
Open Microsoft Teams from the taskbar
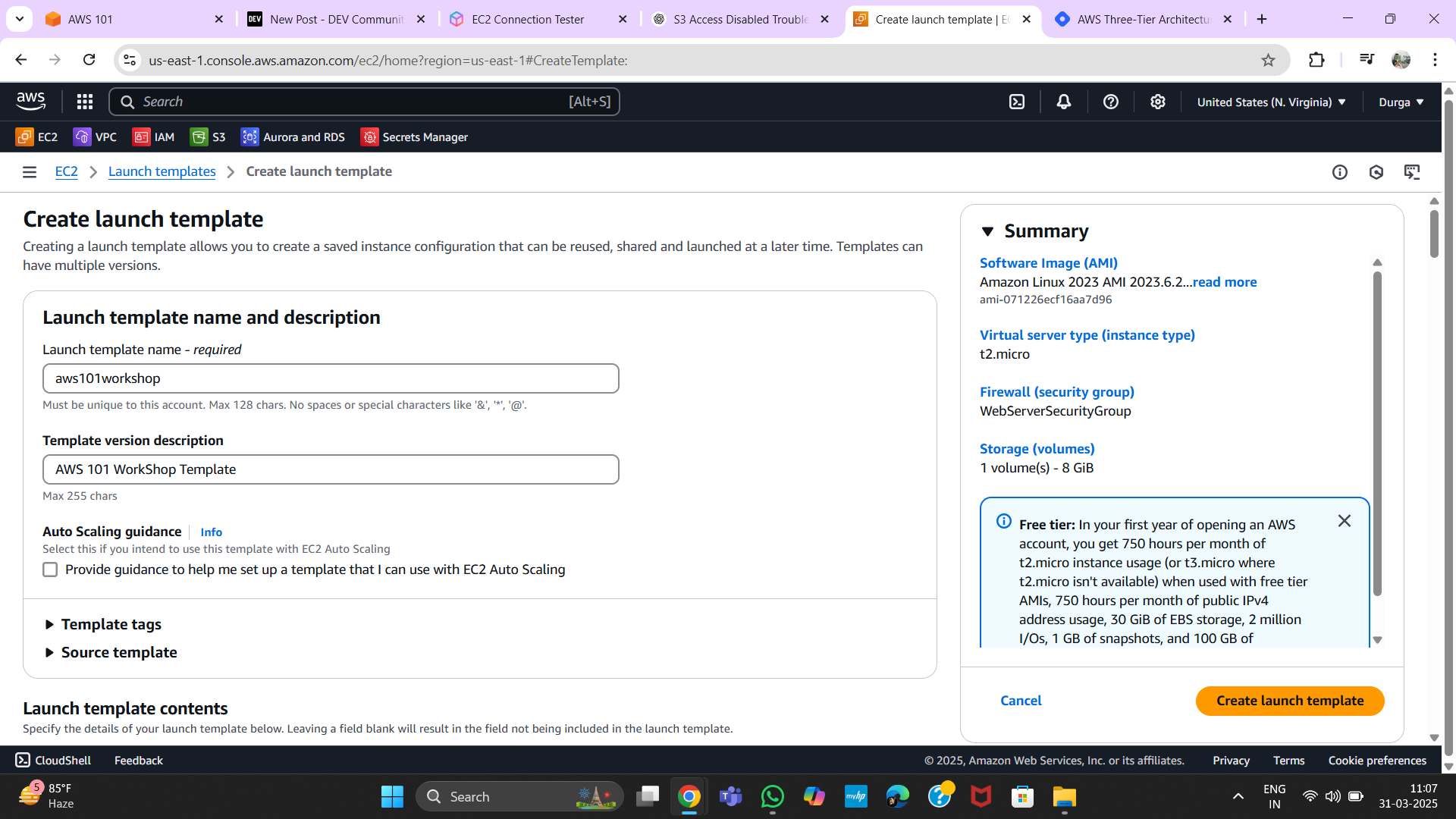click(730, 796)
